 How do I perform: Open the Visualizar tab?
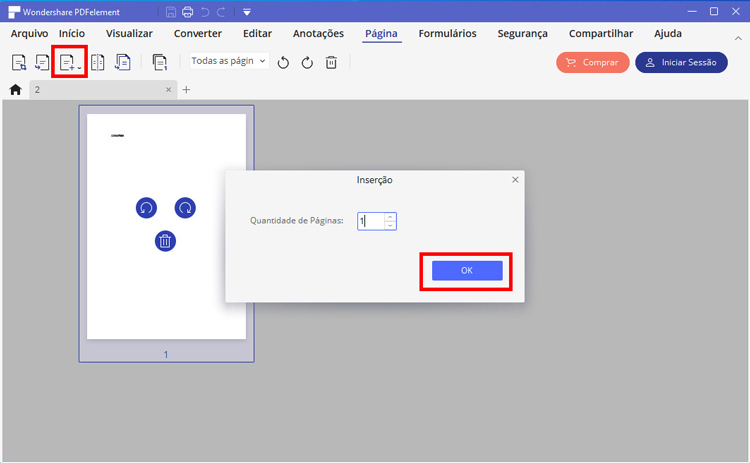129,33
